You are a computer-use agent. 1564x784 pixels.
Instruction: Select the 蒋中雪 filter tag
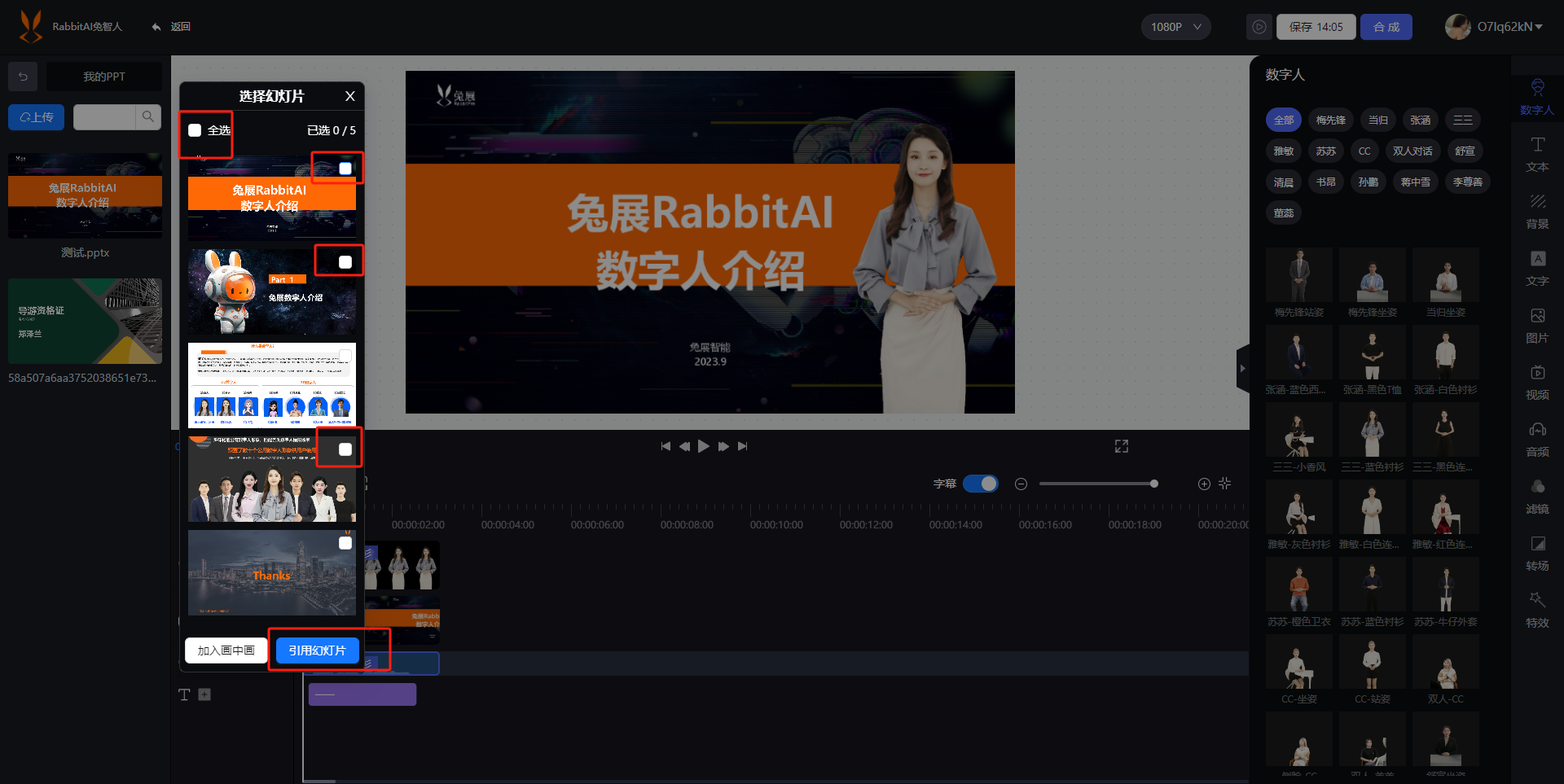pyautogui.click(x=1415, y=182)
